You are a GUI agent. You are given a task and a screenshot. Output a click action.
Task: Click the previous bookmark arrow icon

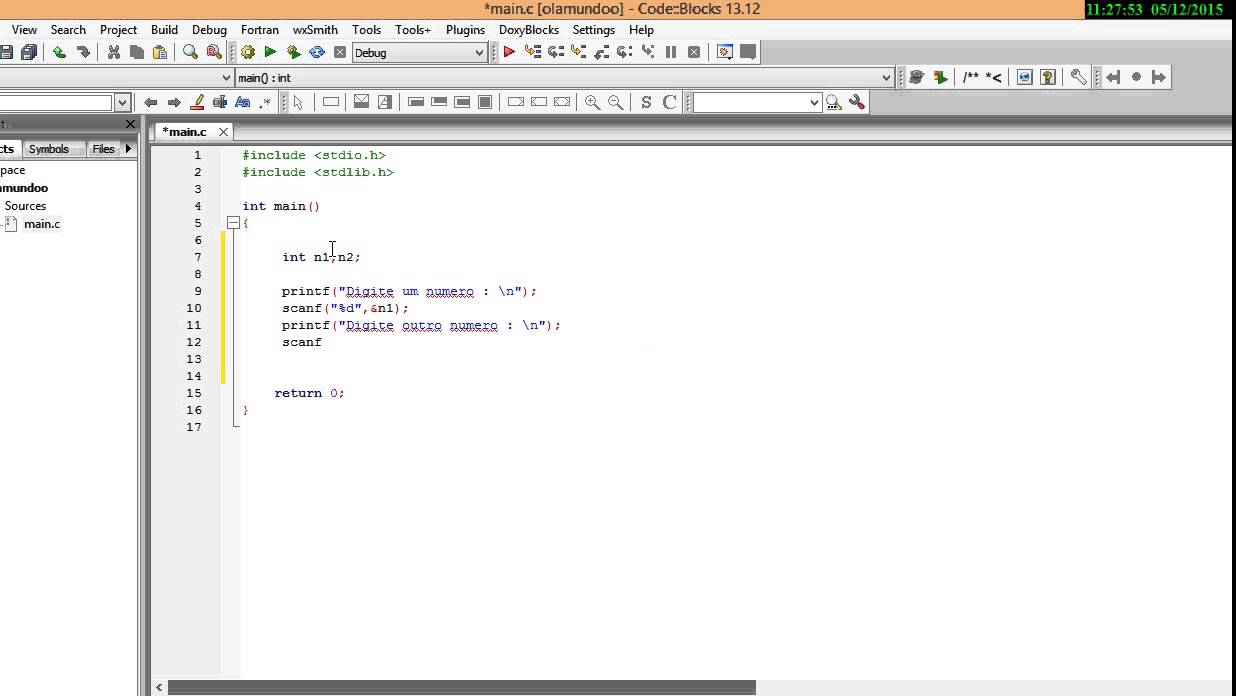click(x=1113, y=77)
